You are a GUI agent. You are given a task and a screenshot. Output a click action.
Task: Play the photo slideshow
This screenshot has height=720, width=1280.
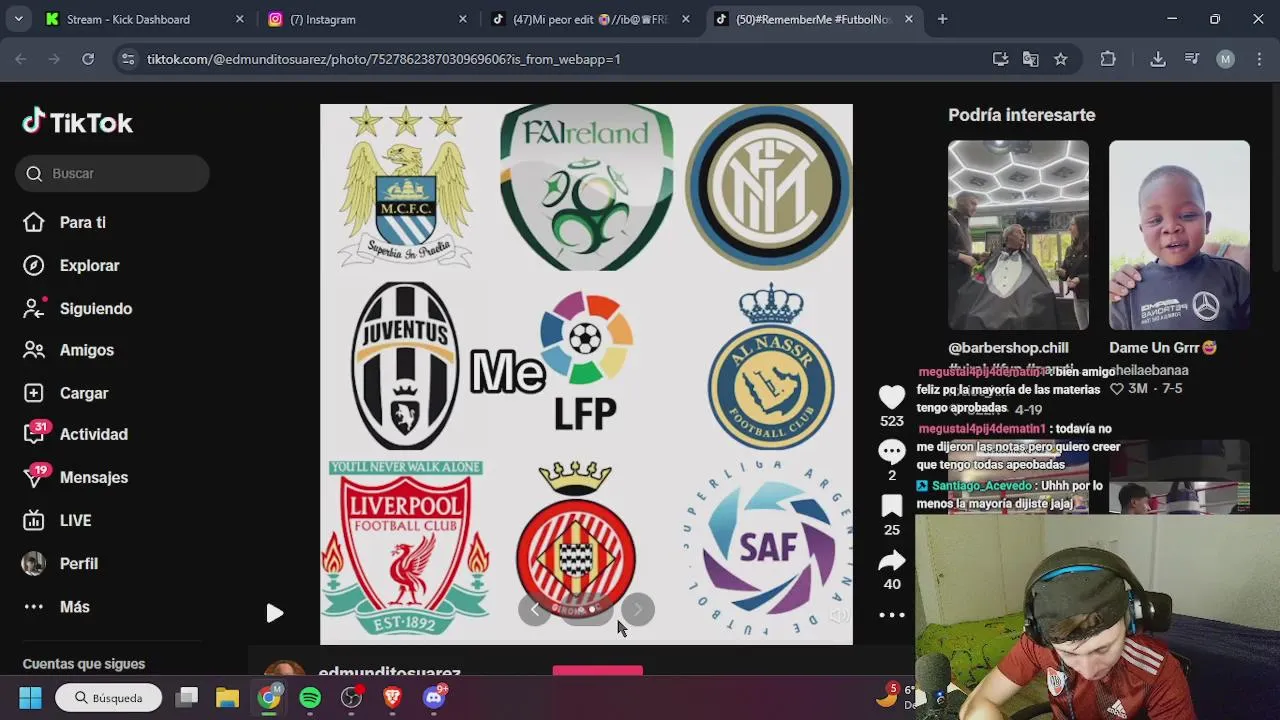point(275,613)
